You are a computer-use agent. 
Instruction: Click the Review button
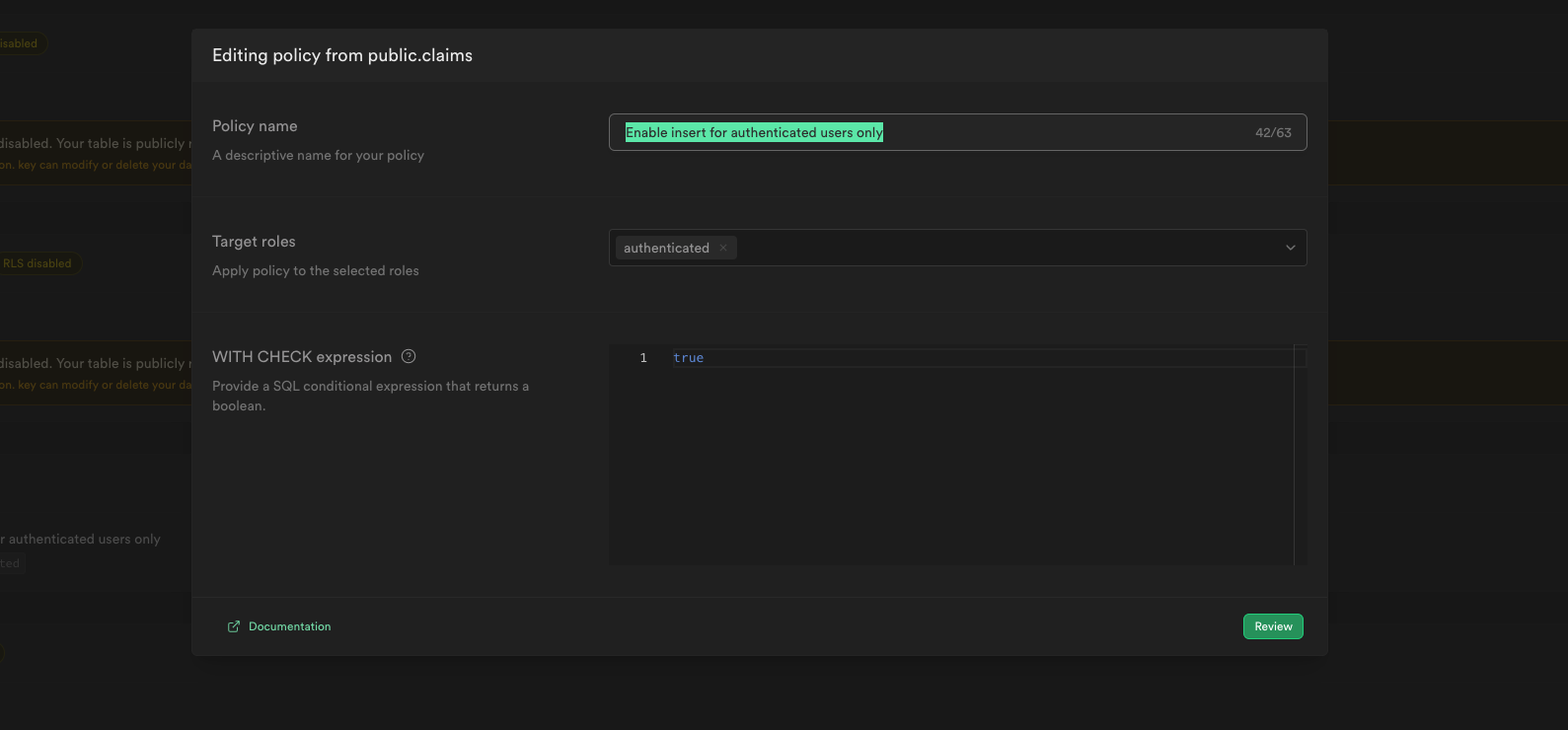click(x=1273, y=626)
